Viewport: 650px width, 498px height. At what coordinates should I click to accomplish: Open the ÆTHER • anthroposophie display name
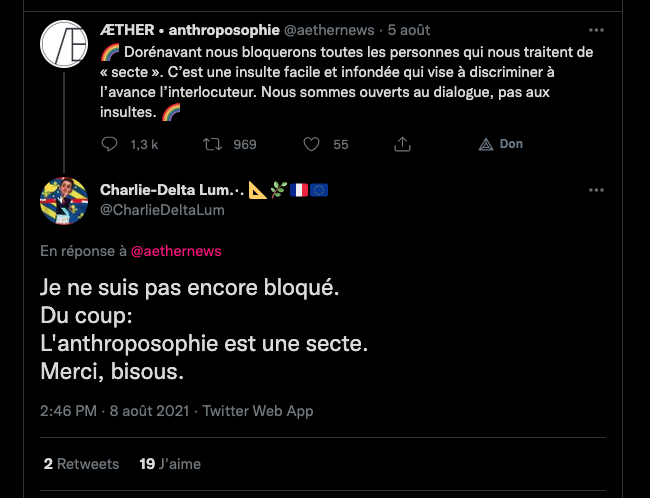190,30
